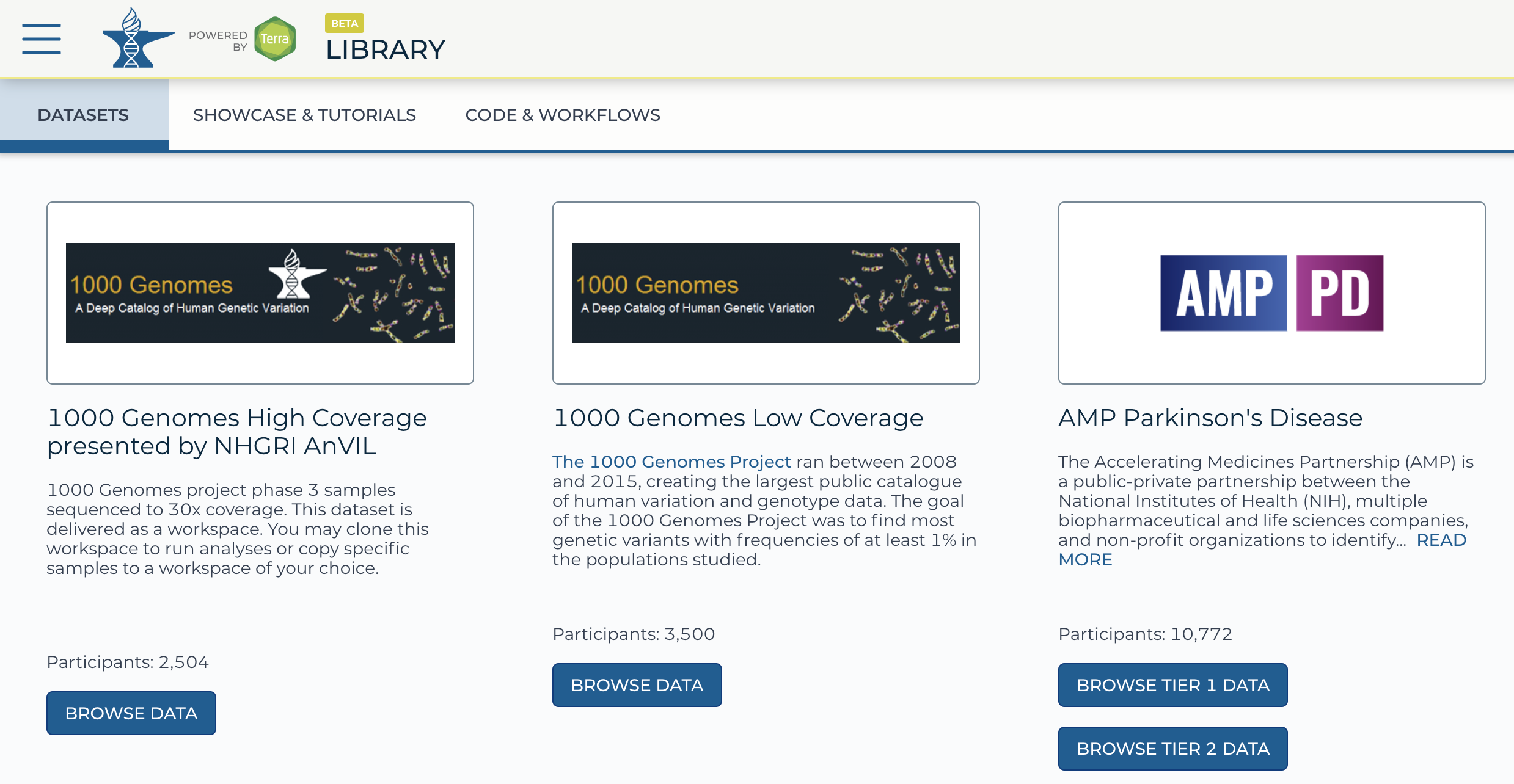Click the AMP Parkinson's Disease heading
Screen dimensions: 1514x784
[1210, 418]
